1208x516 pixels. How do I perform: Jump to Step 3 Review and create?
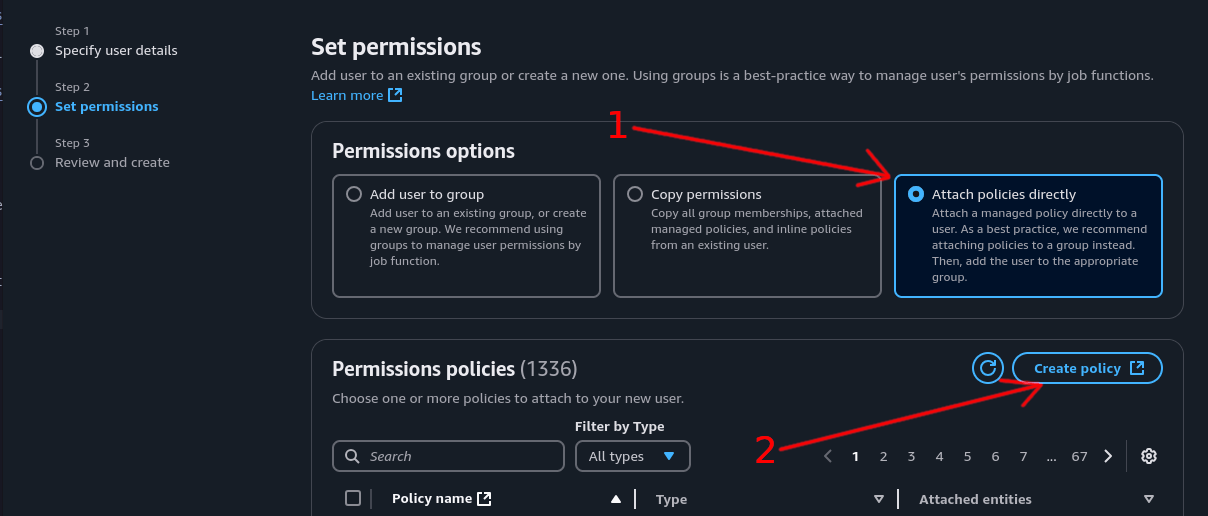pyautogui.click(x=112, y=162)
